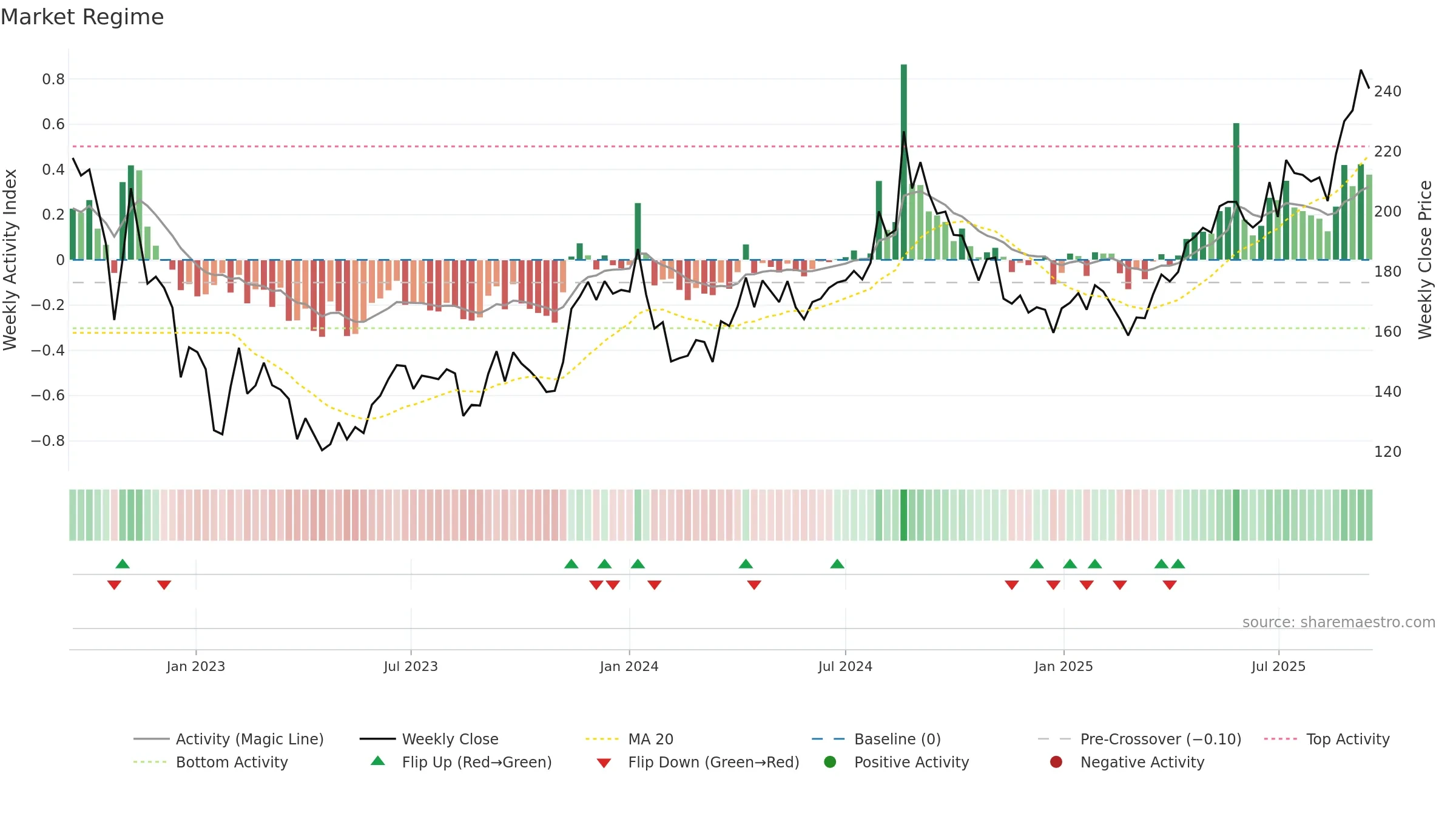Click the Pre-Crossover (−0.10) legend item

pos(1139,739)
